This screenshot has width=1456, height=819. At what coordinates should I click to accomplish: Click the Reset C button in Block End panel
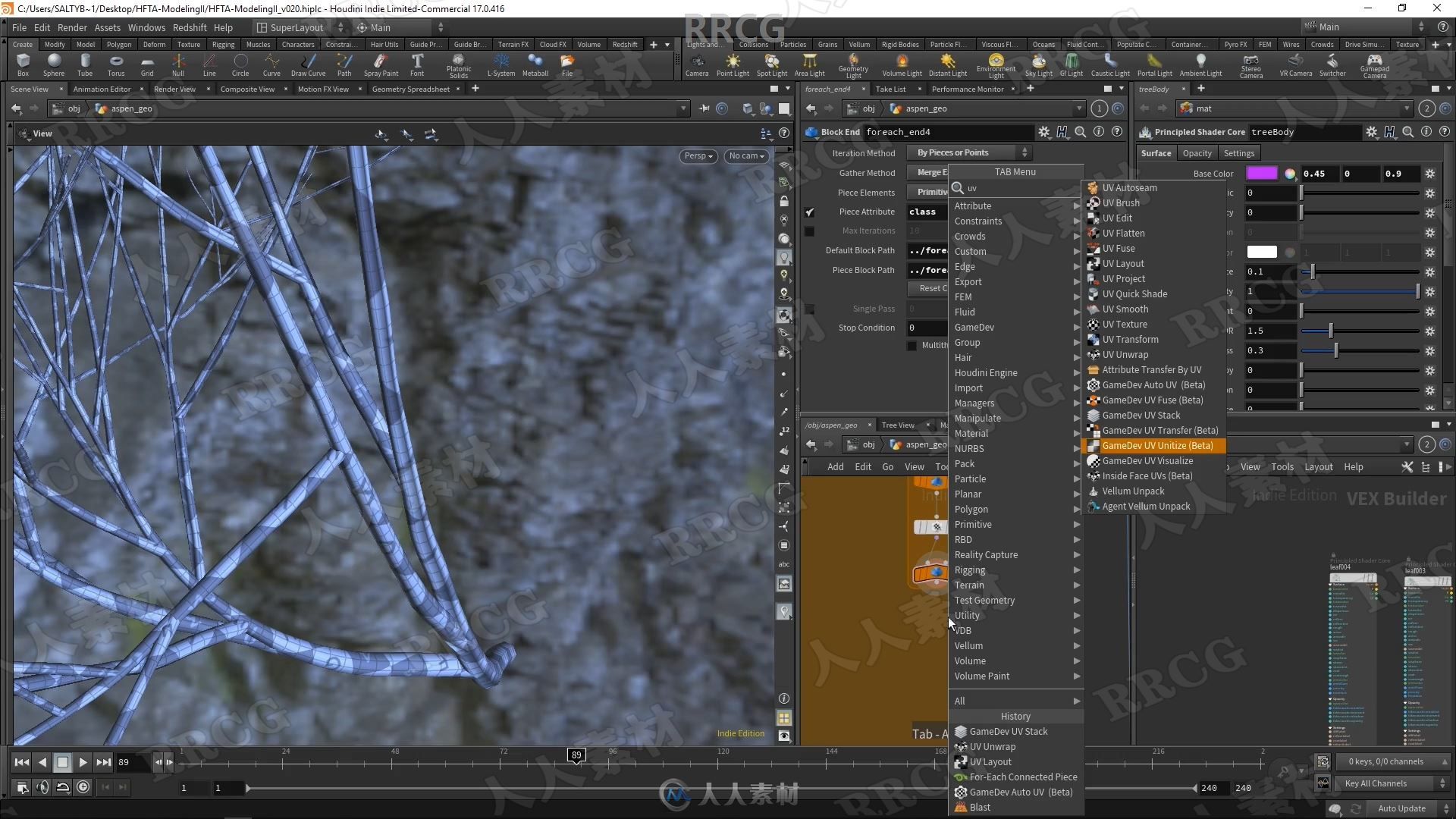(929, 288)
